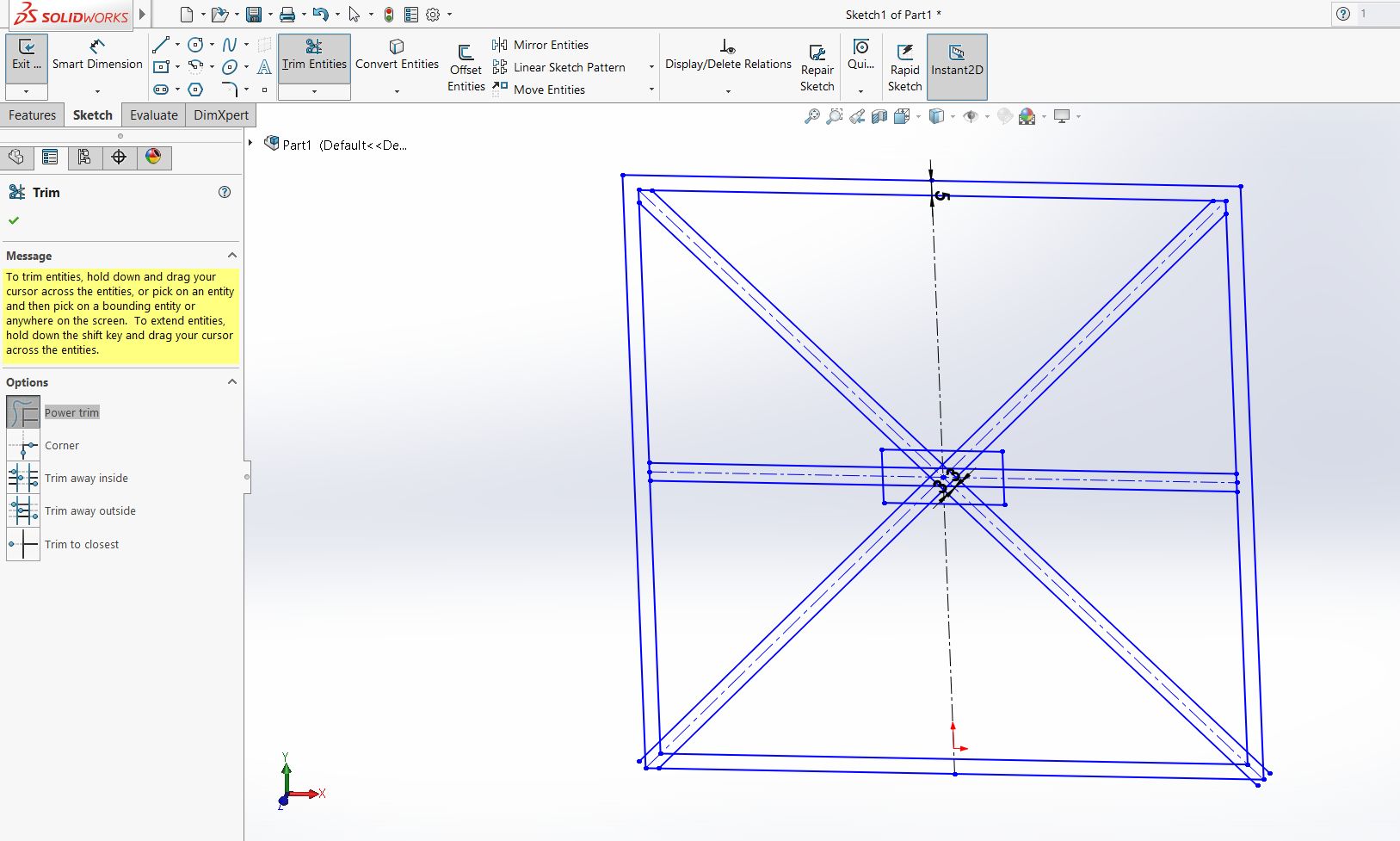Undo the last action

pos(320,15)
